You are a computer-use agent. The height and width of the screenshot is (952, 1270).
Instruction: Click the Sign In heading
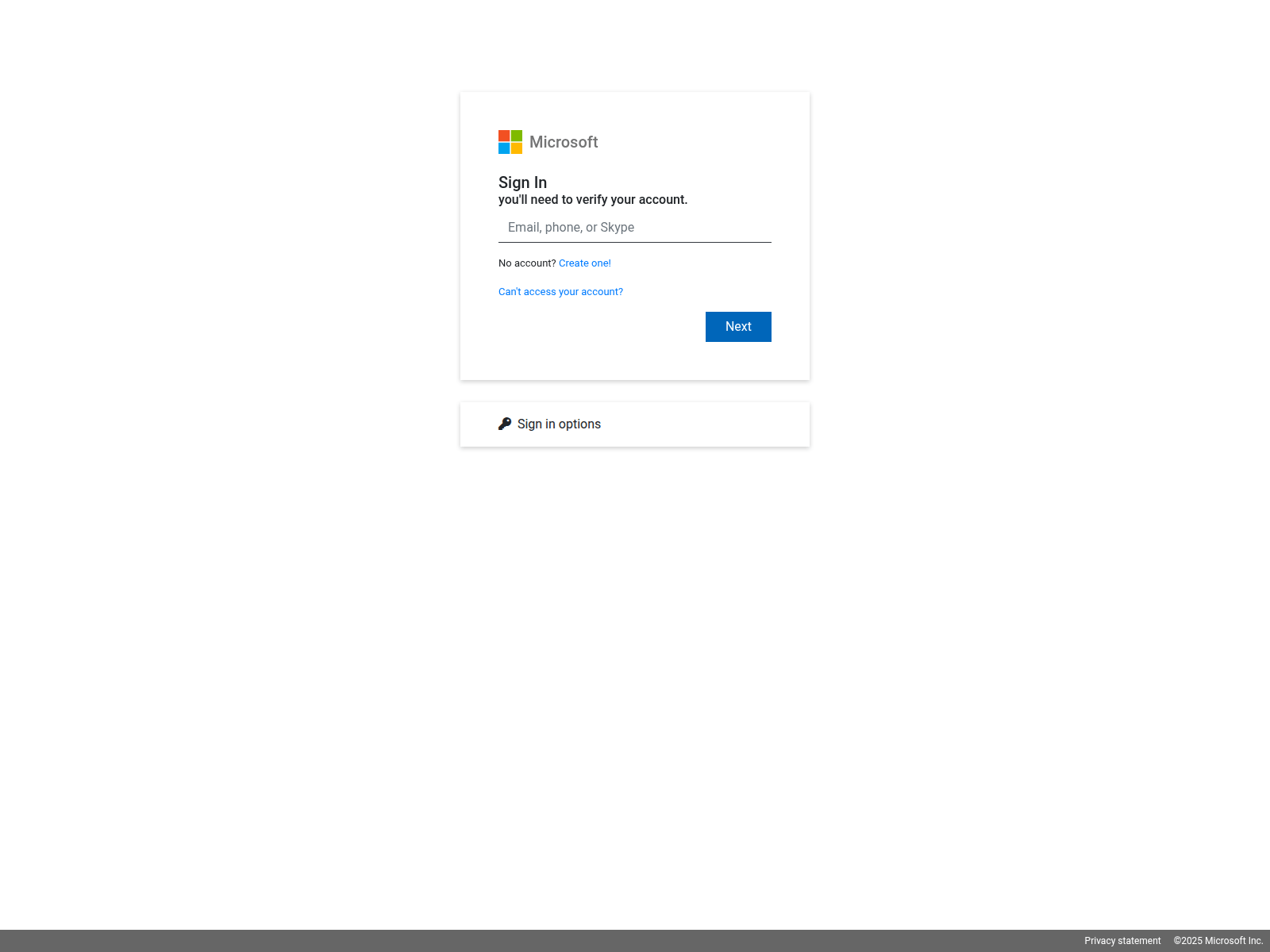coord(522,182)
